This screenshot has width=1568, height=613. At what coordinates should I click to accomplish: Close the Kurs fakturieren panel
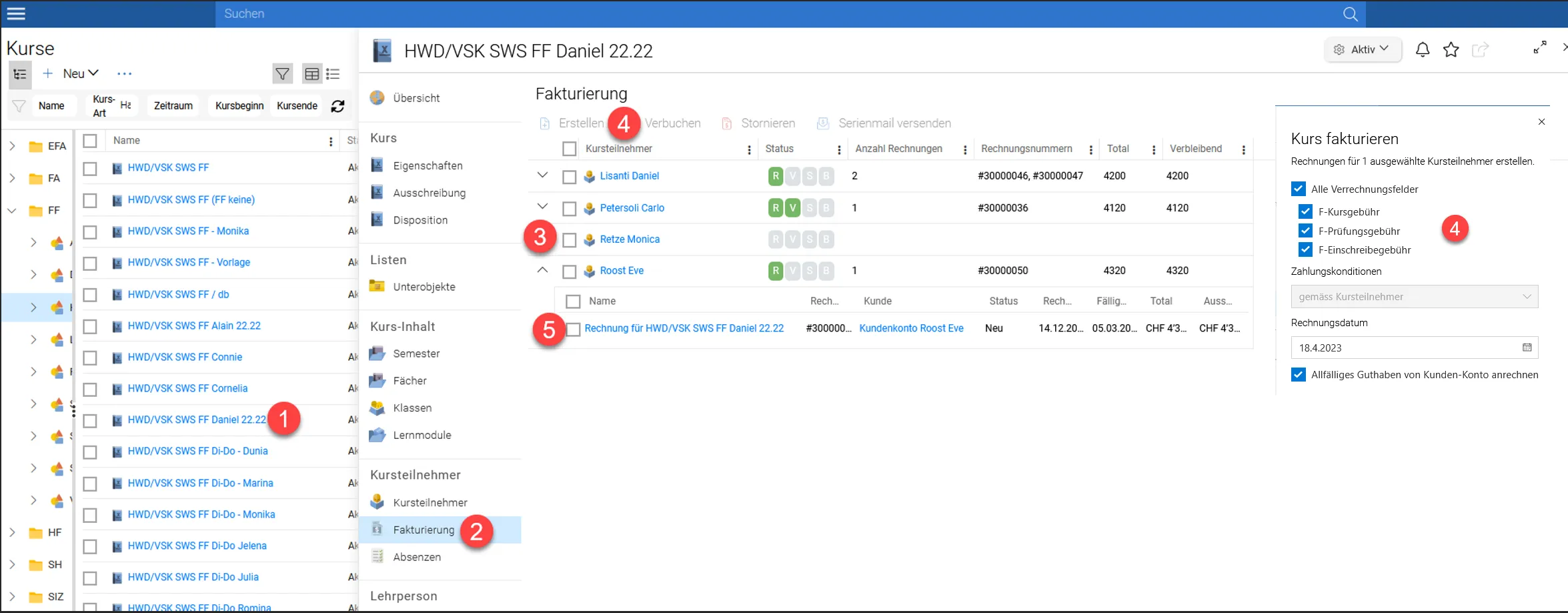pos(1541,121)
